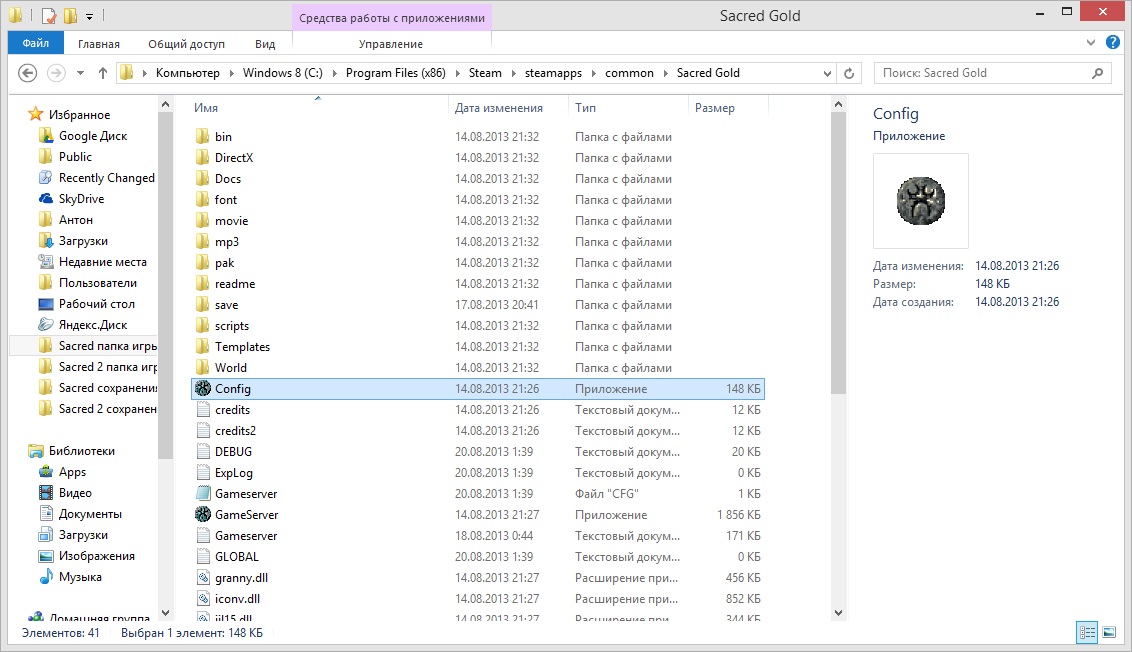Open Google Диск favorite
The image size is (1132, 652).
pyautogui.click(x=92, y=136)
